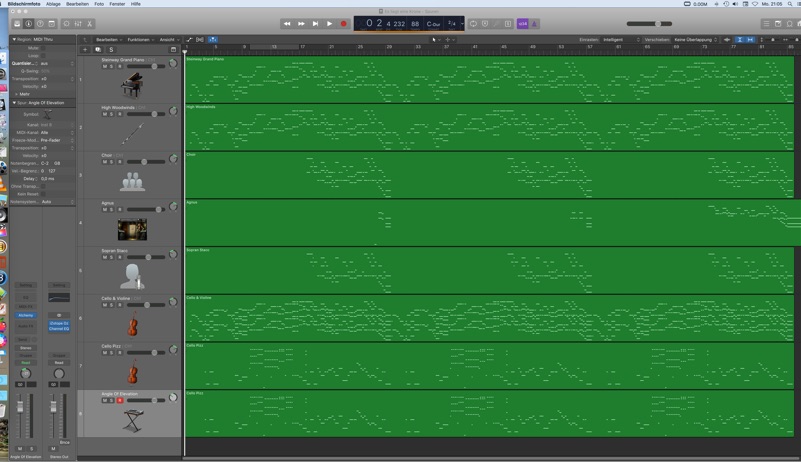This screenshot has width=801, height=462.
Task: Open the Library panel button
Action: click(x=17, y=24)
